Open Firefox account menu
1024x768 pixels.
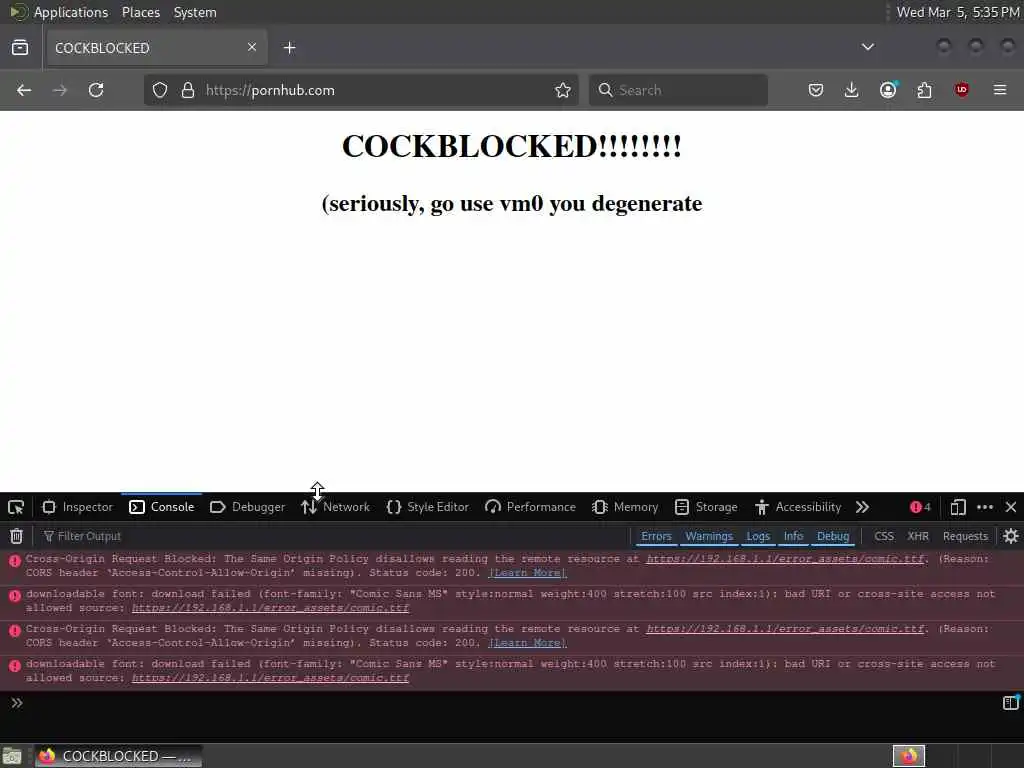pyautogui.click(x=888, y=90)
